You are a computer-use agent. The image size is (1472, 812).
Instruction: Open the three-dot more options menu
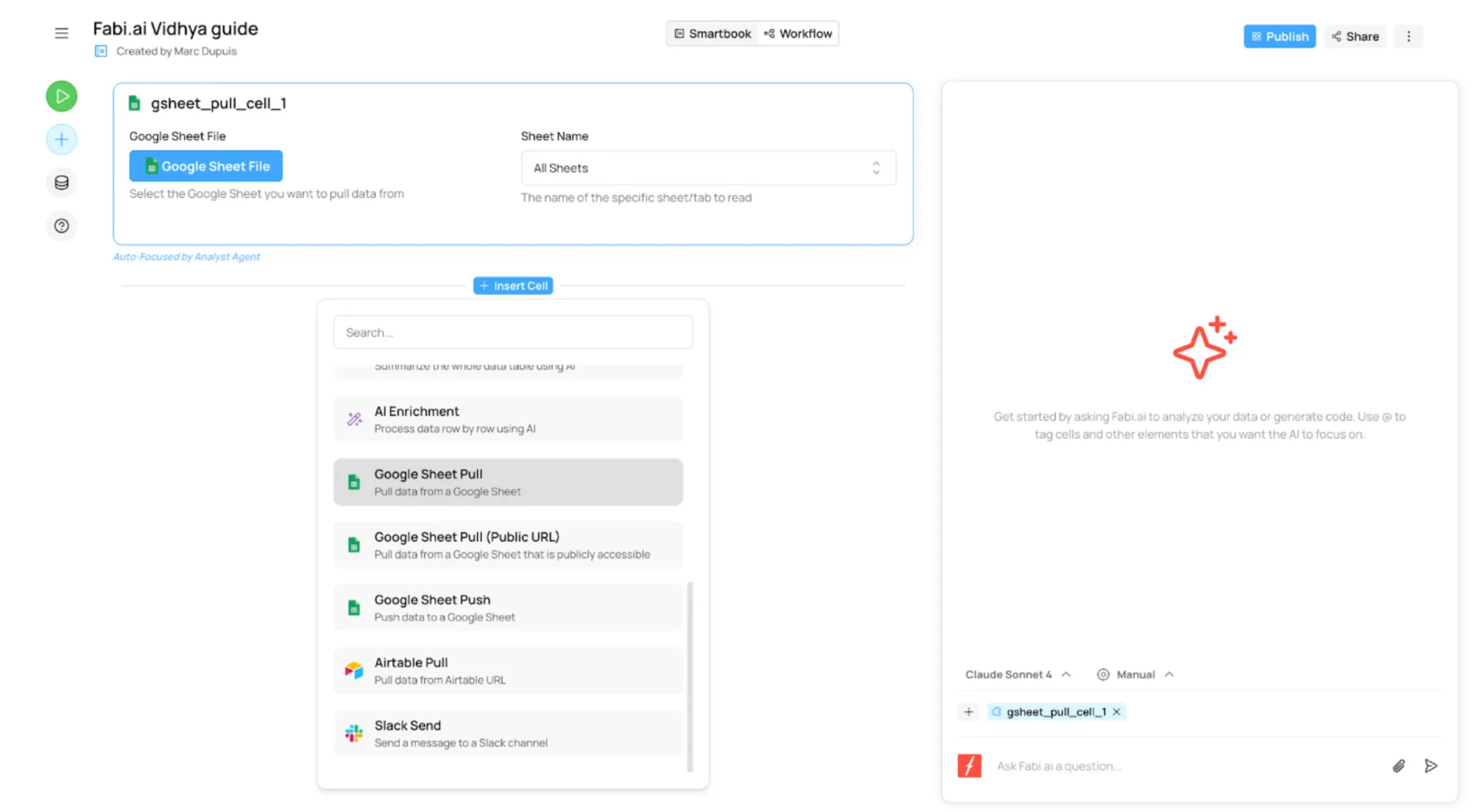[x=1409, y=37]
